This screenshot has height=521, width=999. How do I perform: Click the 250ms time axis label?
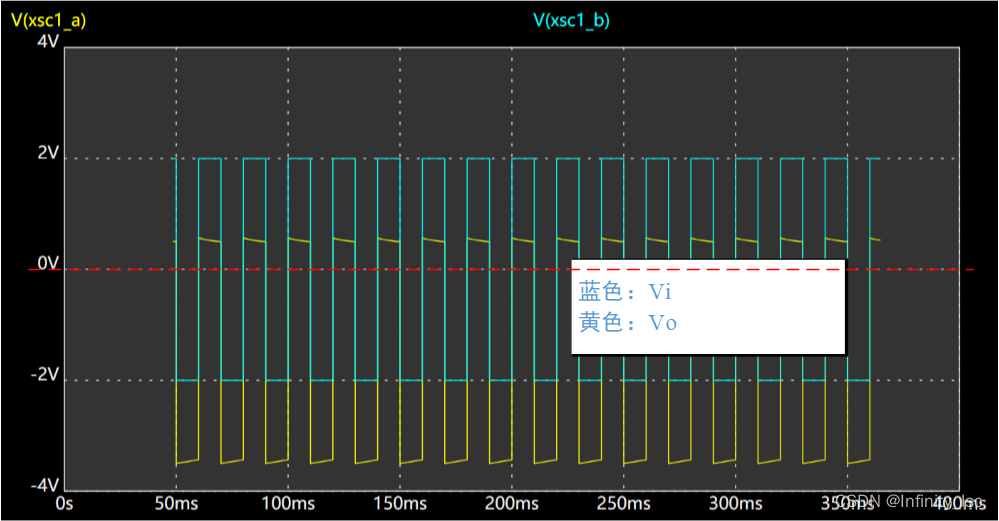pos(624,504)
